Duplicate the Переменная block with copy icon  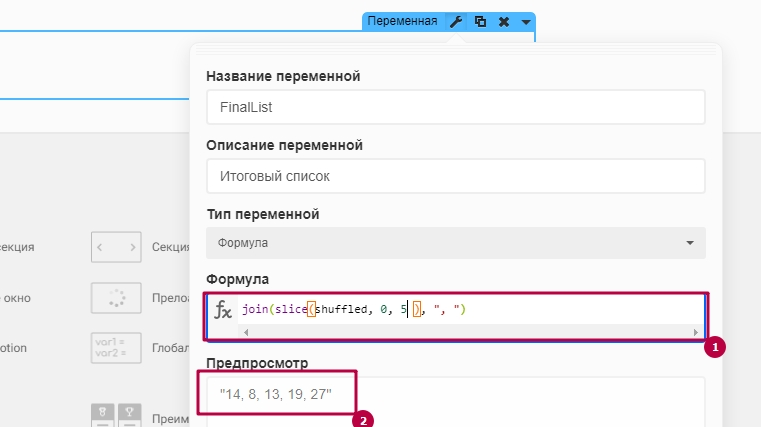[480, 21]
